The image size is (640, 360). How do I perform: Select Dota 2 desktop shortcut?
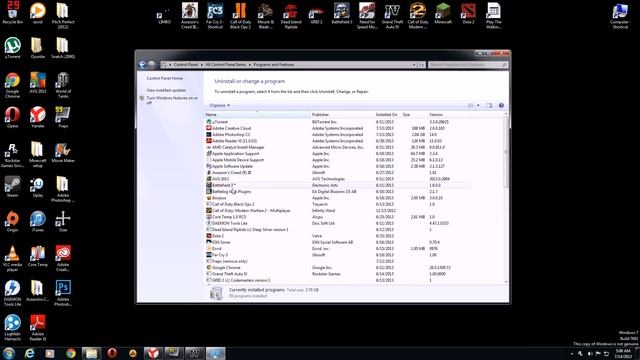click(468, 13)
